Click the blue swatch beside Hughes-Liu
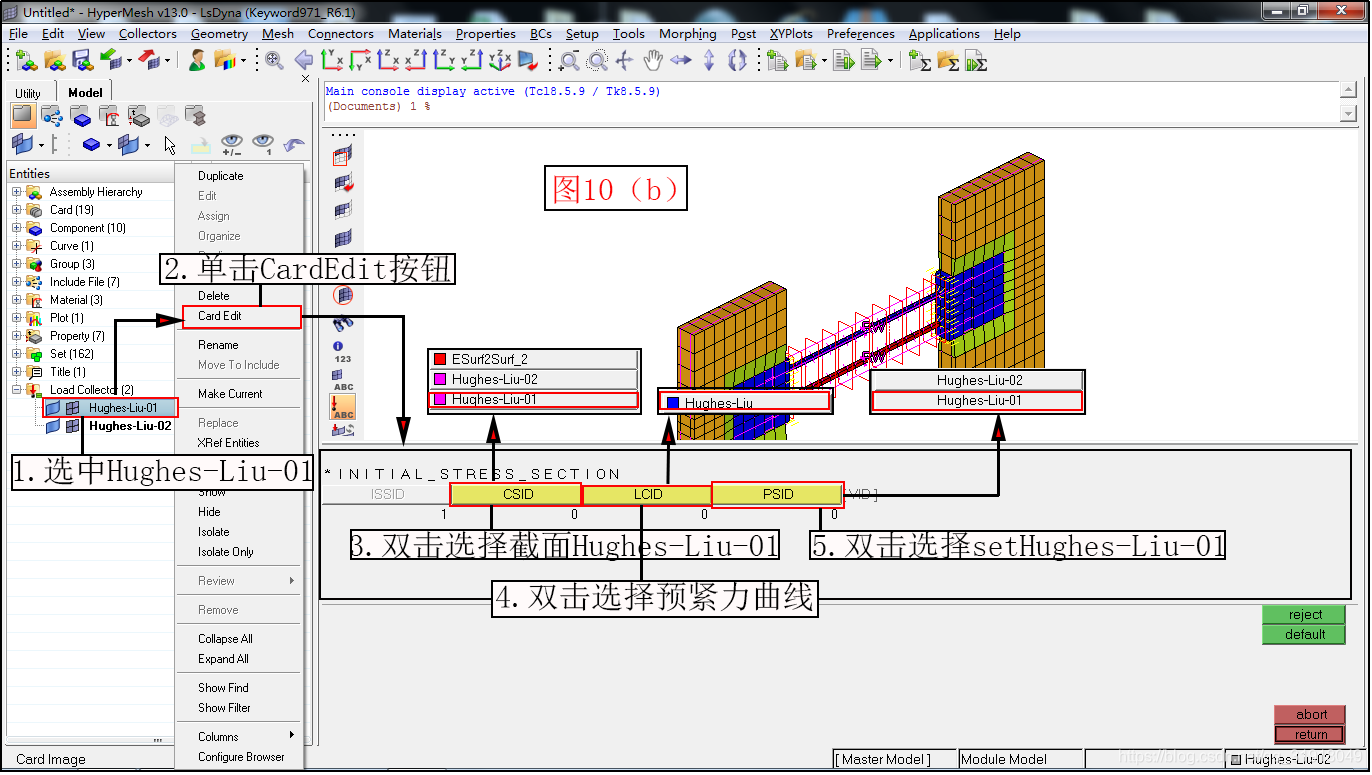Screen dimensions: 1372x775 (x=672, y=403)
